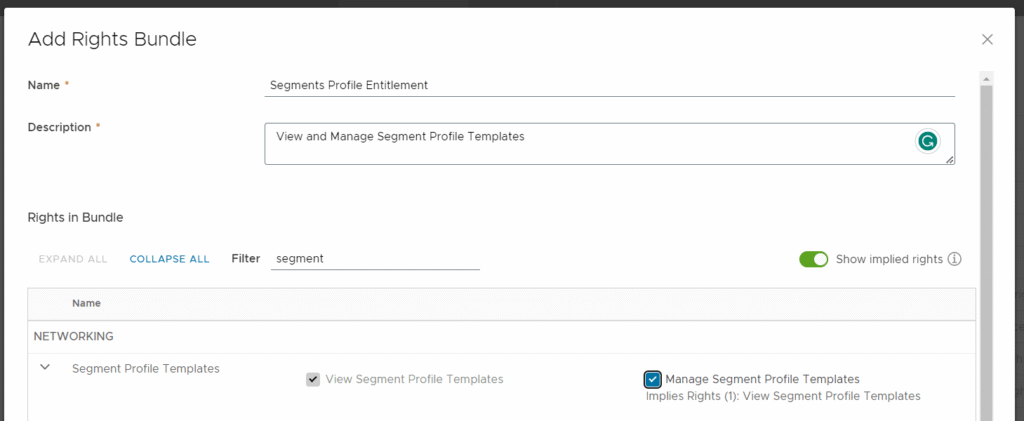Click into the Name text field

click(610, 85)
